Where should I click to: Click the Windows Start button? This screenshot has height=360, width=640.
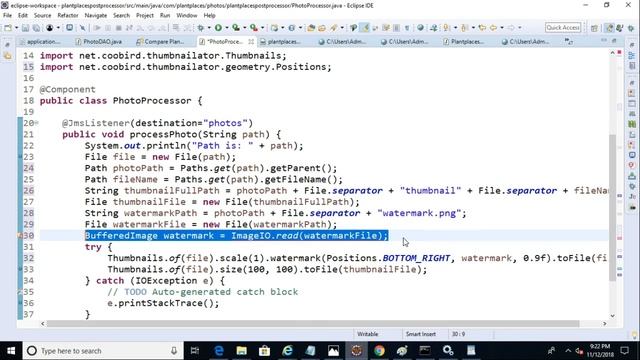tap(11, 351)
